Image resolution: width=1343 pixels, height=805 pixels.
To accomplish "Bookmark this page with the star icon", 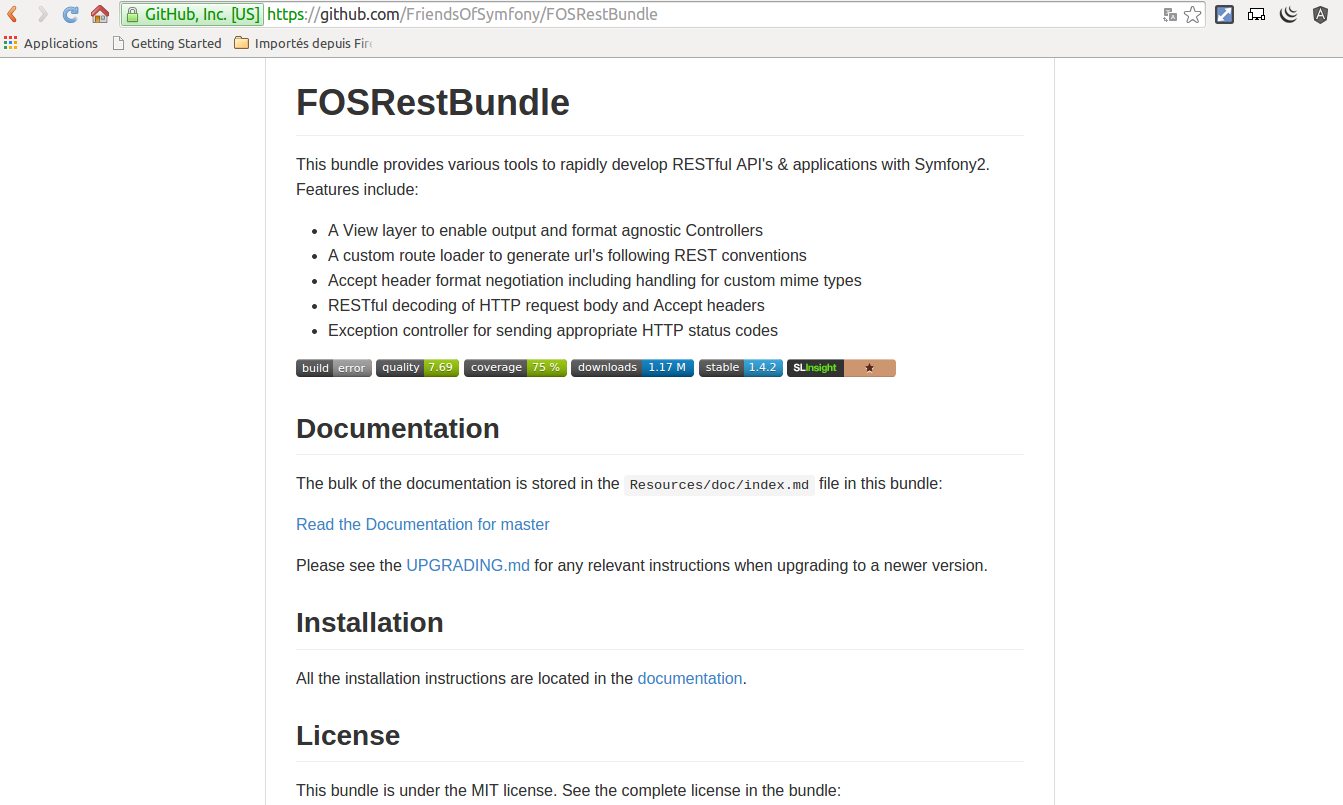I will click(x=1192, y=15).
